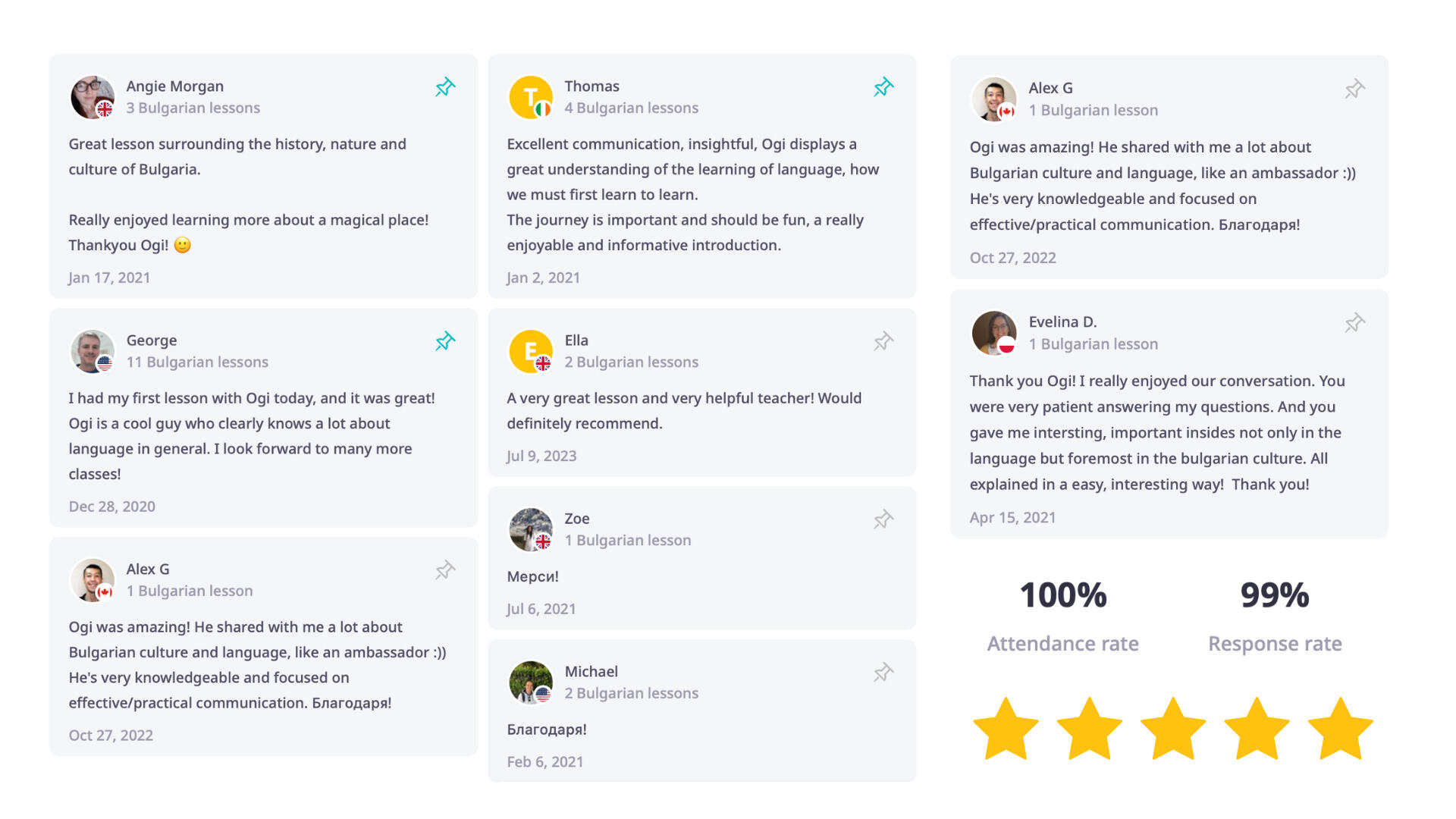Unpin Angie Morgan's review
Image resolution: width=1456 pixels, height=819 pixels.
(x=445, y=87)
